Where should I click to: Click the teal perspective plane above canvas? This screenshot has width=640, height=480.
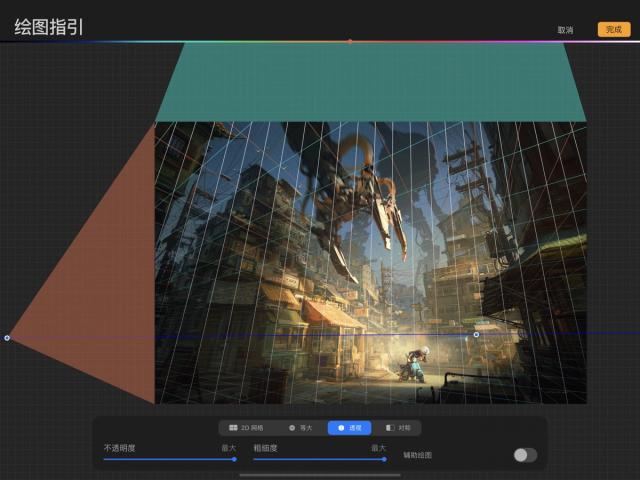[x=371, y=82]
